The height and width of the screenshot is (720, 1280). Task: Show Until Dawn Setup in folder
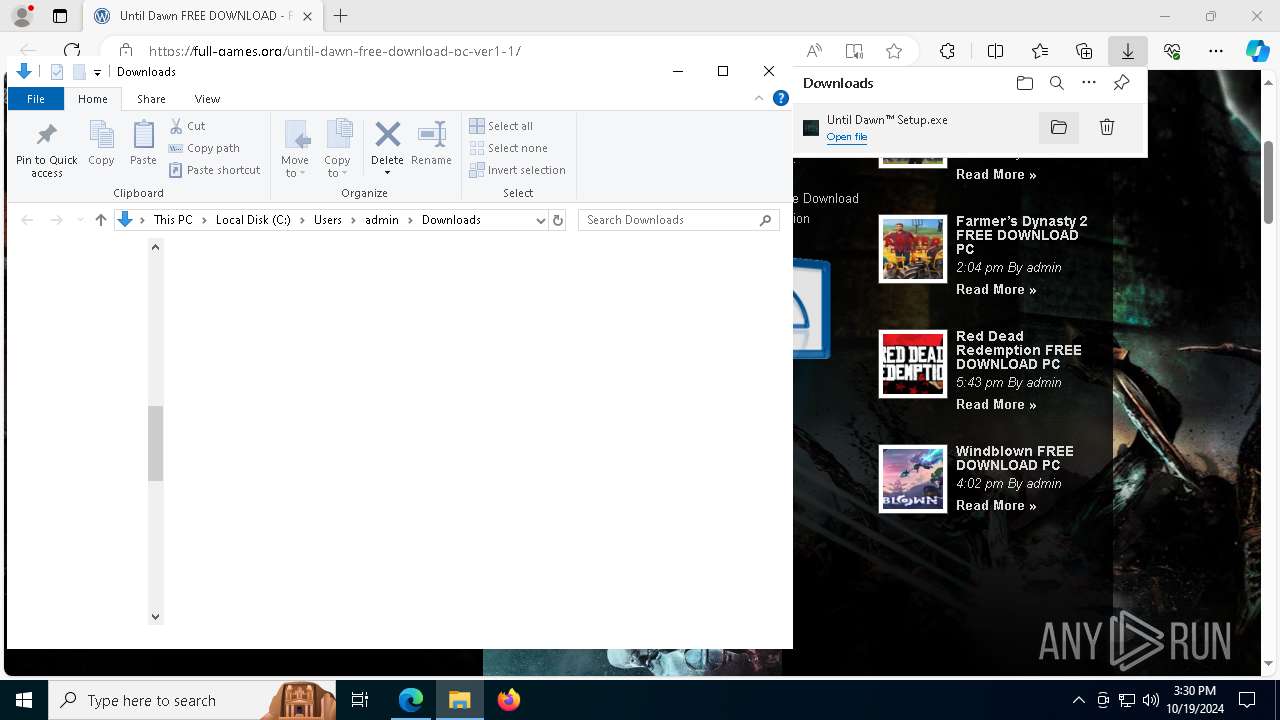(x=1059, y=127)
